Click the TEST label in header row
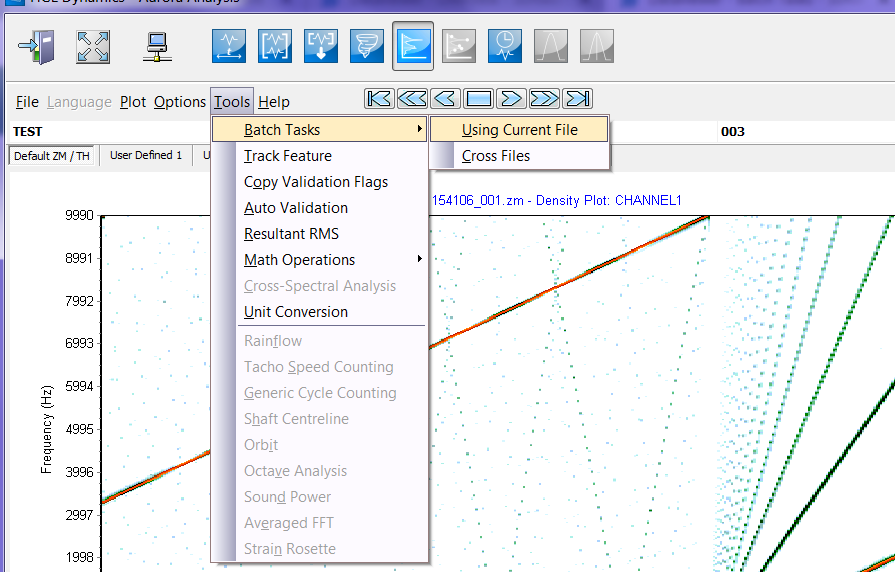 [x=27, y=132]
